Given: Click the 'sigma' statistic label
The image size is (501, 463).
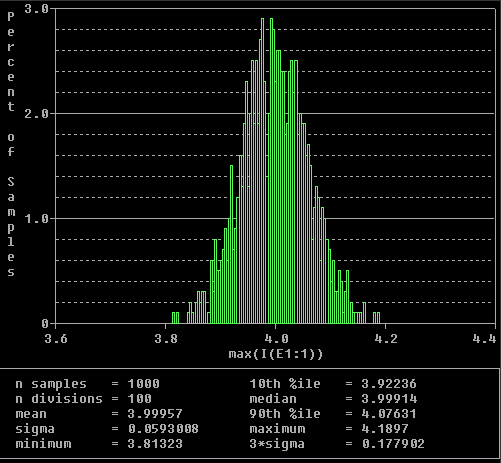Looking at the screenshot, I should click(x=35, y=429).
